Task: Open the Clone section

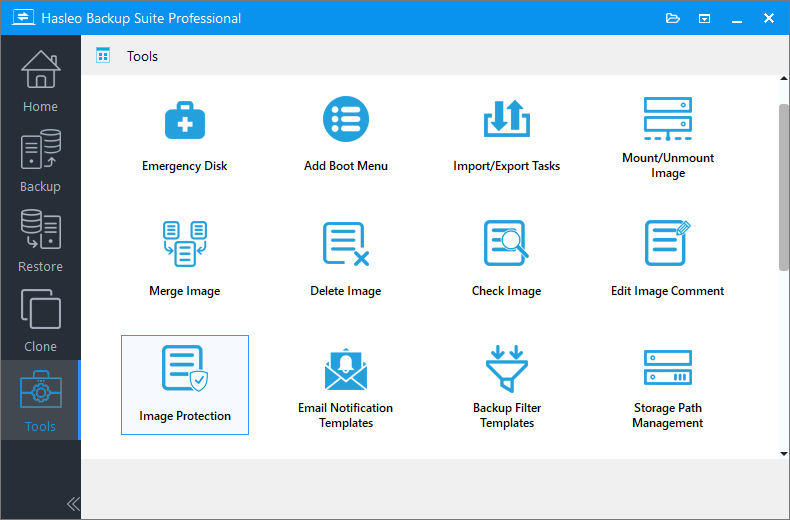Action: 40,320
